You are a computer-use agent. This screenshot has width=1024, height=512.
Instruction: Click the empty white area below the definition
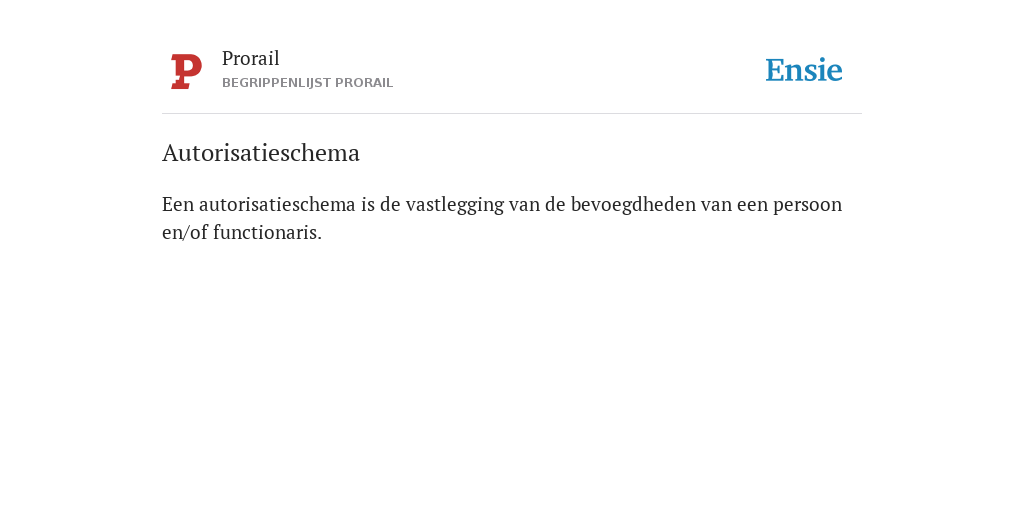click(512, 372)
